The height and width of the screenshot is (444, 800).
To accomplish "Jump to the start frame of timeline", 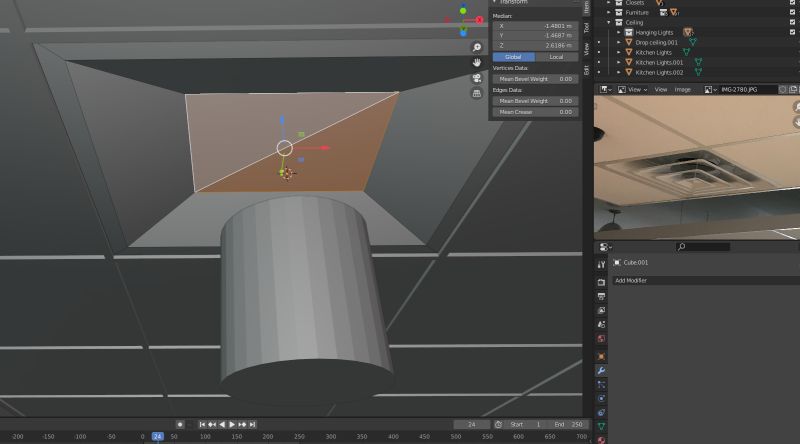I will point(202,424).
